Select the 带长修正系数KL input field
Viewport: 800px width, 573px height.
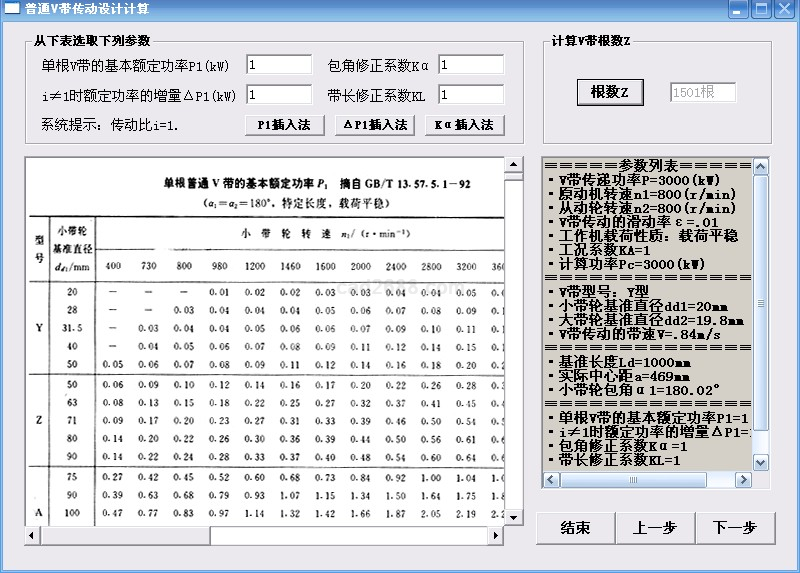470,95
